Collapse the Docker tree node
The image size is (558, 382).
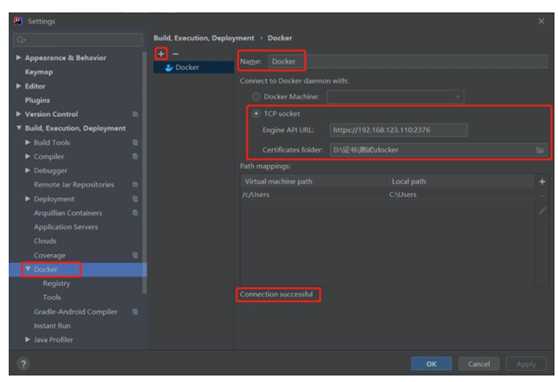(x=27, y=269)
